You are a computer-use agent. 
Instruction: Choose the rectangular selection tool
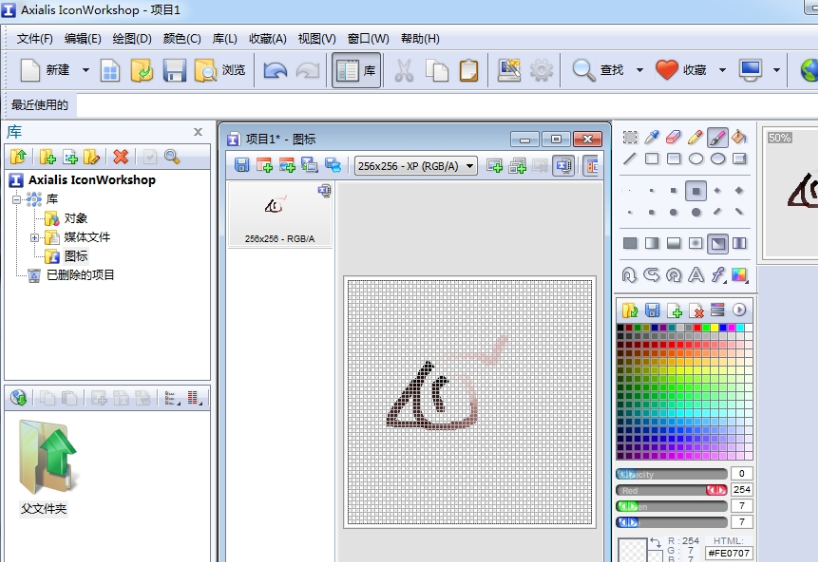pos(630,137)
